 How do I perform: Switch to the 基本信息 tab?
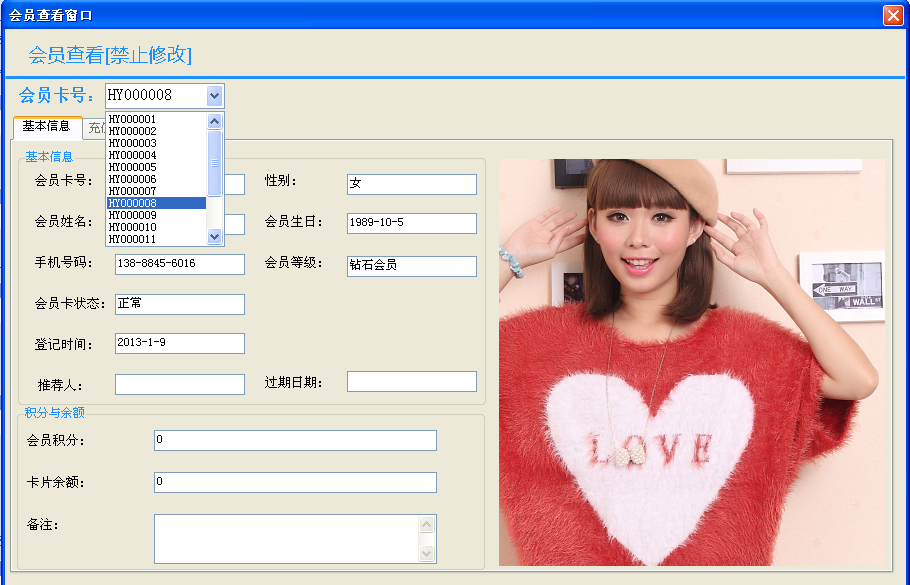point(47,127)
